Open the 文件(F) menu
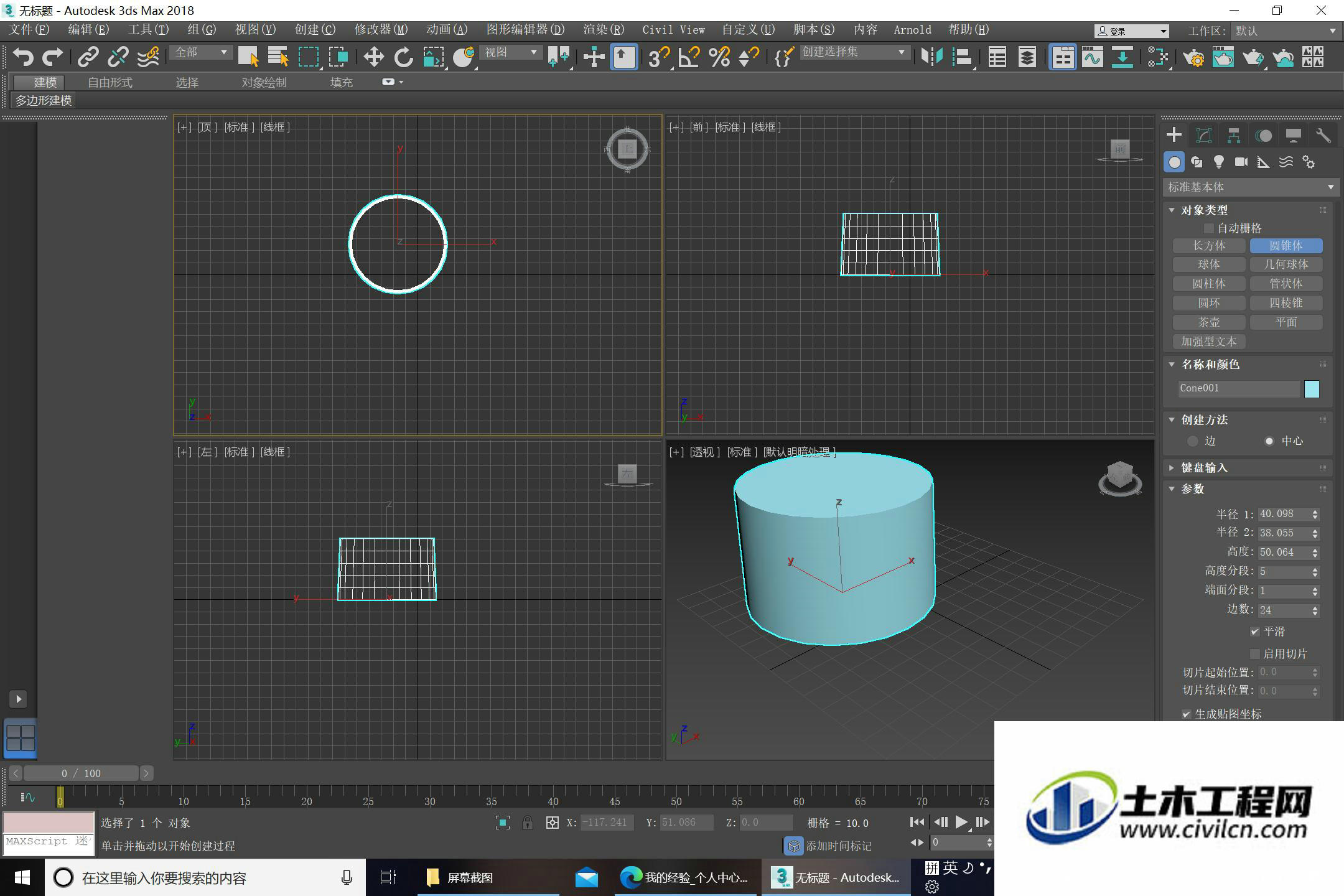 point(29,30)
